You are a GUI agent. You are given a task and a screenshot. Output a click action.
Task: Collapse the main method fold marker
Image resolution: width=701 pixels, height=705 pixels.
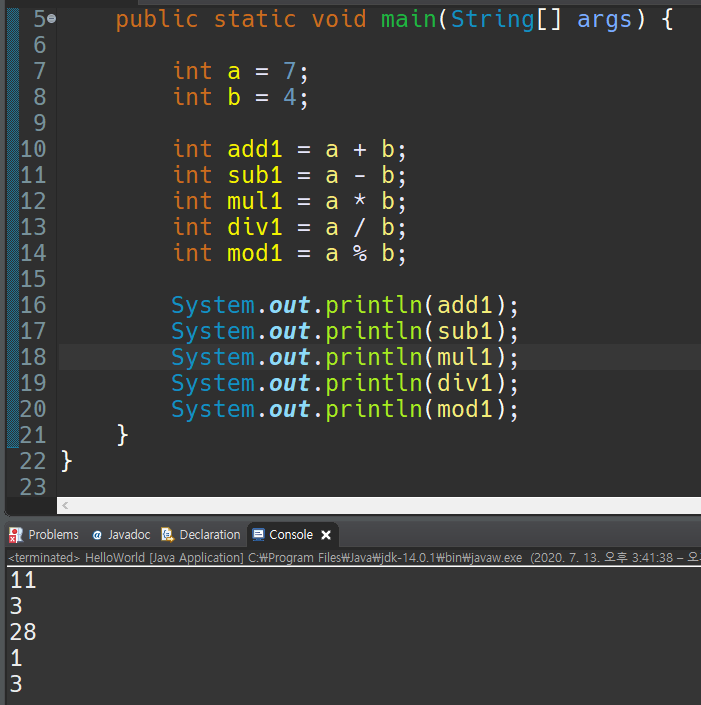tap(52, 19)
